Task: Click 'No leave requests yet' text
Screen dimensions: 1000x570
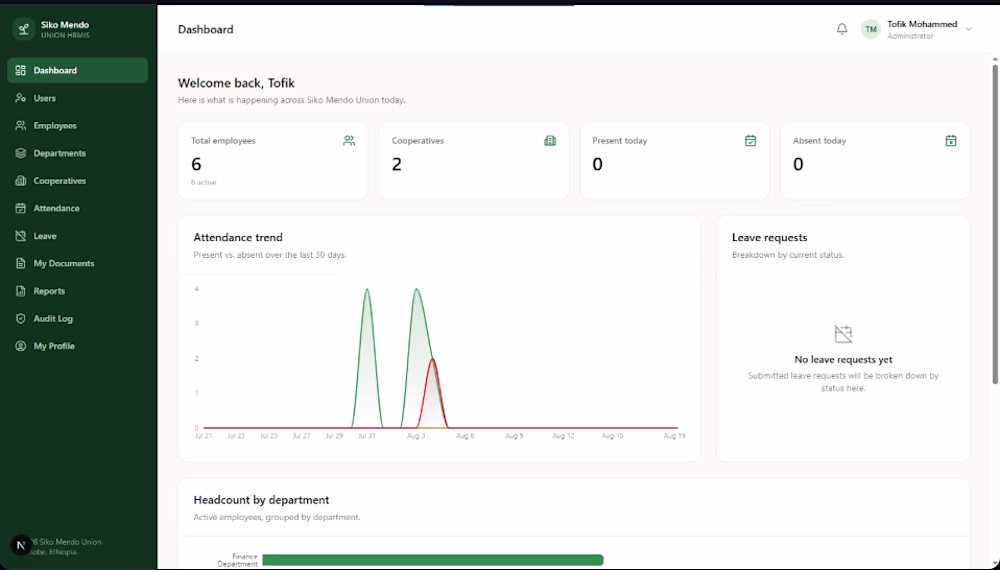Action: pos(843,360)
